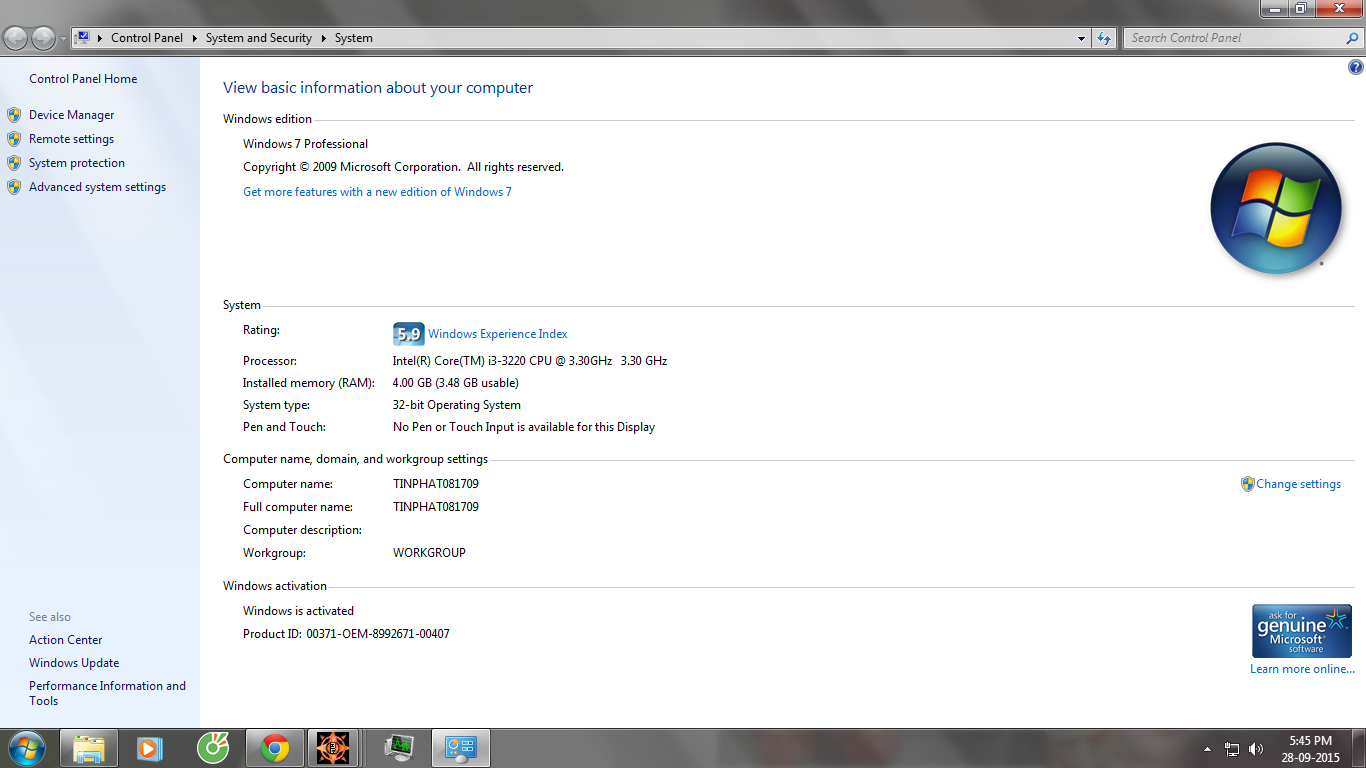
Task: Open Windows Update link
Action: pos(74,663)
